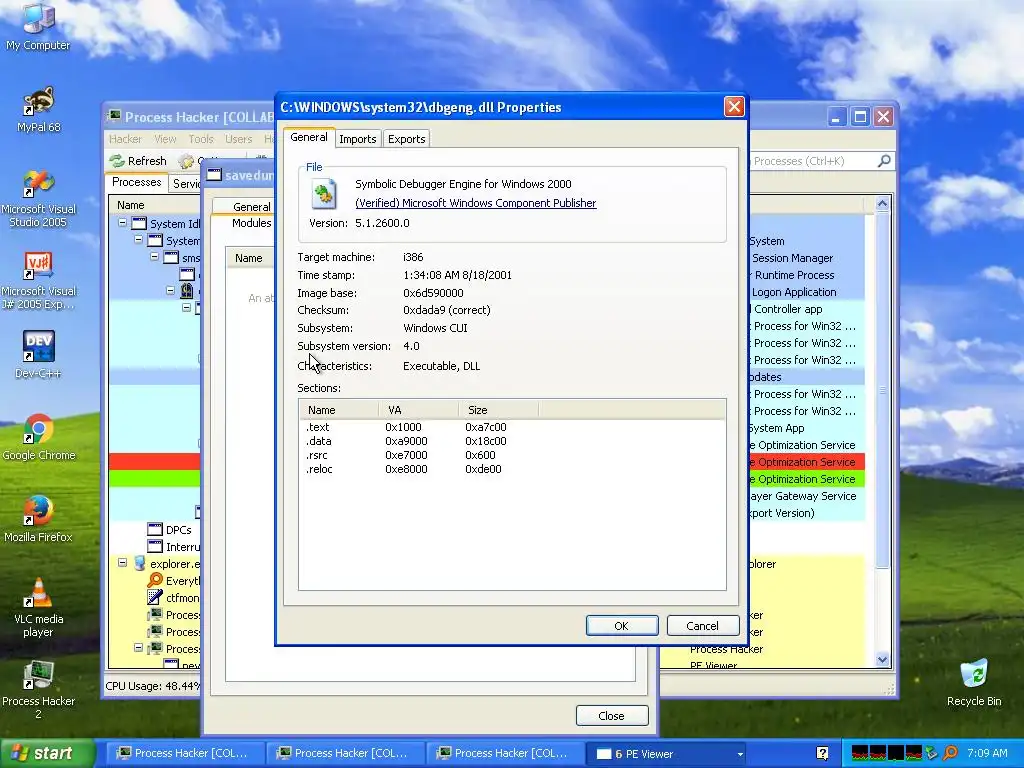Open Microsoft Visual J# 2005 Express shortcut

38,280
